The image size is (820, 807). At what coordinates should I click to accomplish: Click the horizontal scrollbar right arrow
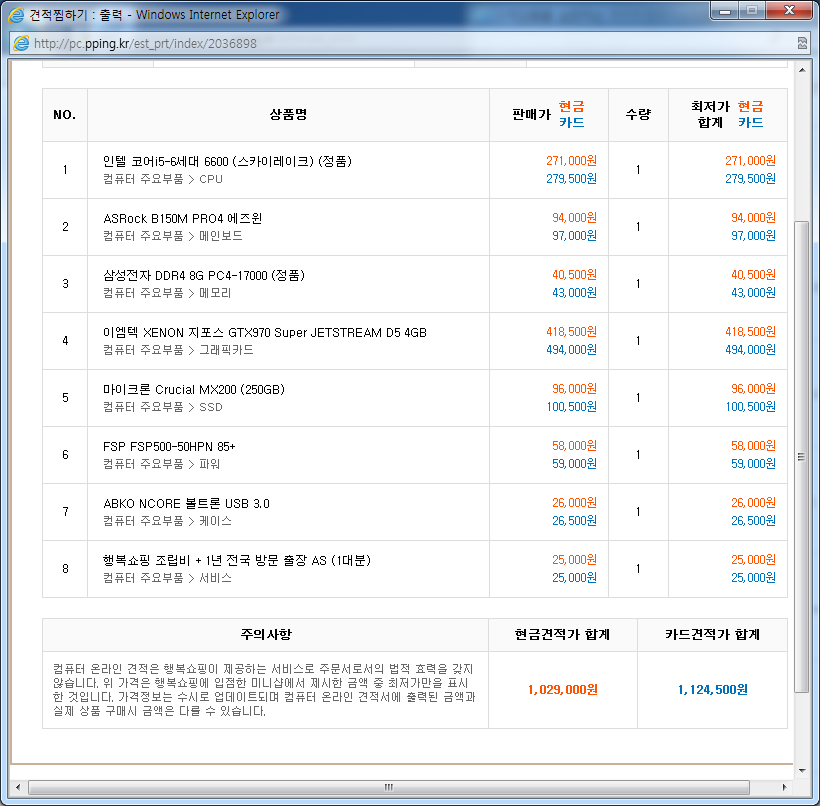[x=784, y=787]
